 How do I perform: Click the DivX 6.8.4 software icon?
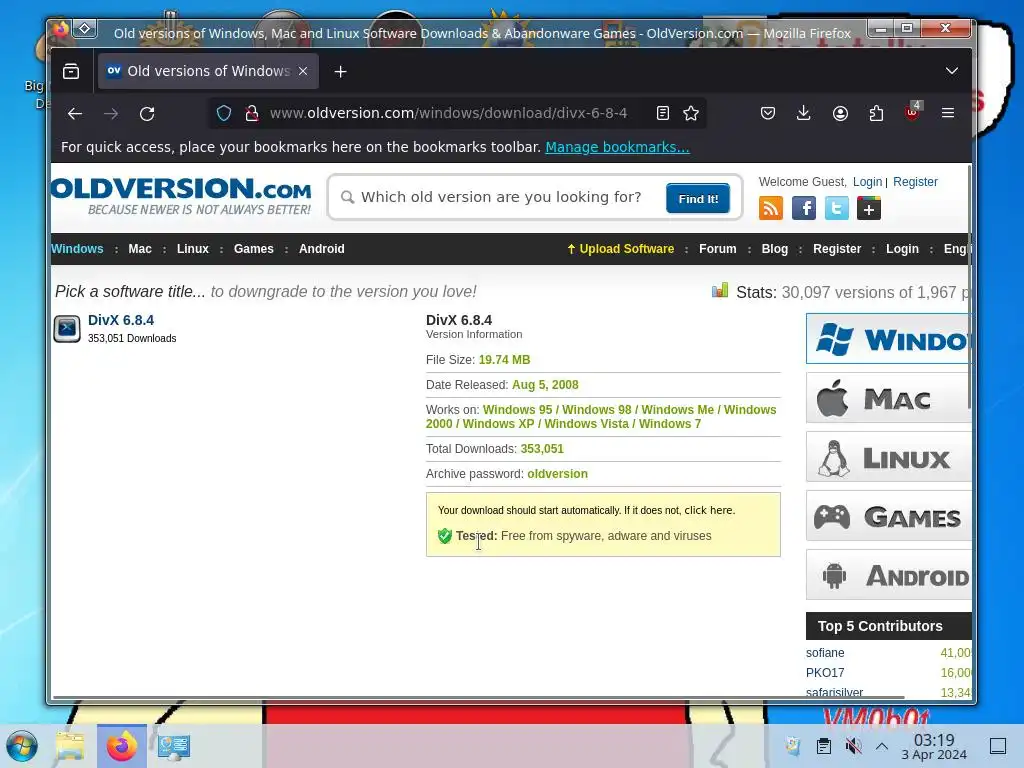click(67, 328)
